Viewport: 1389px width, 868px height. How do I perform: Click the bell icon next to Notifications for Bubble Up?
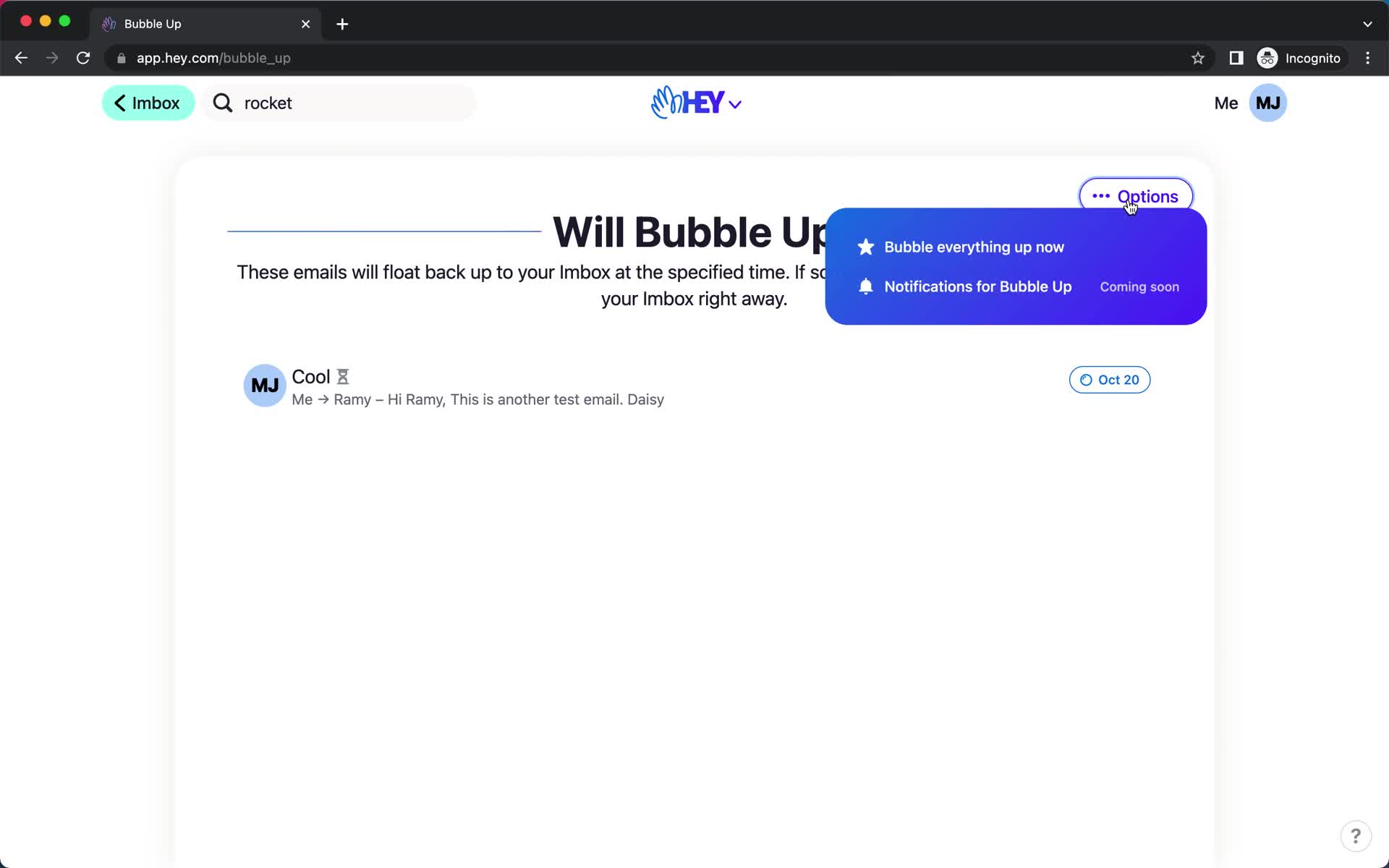pos(865,286)
